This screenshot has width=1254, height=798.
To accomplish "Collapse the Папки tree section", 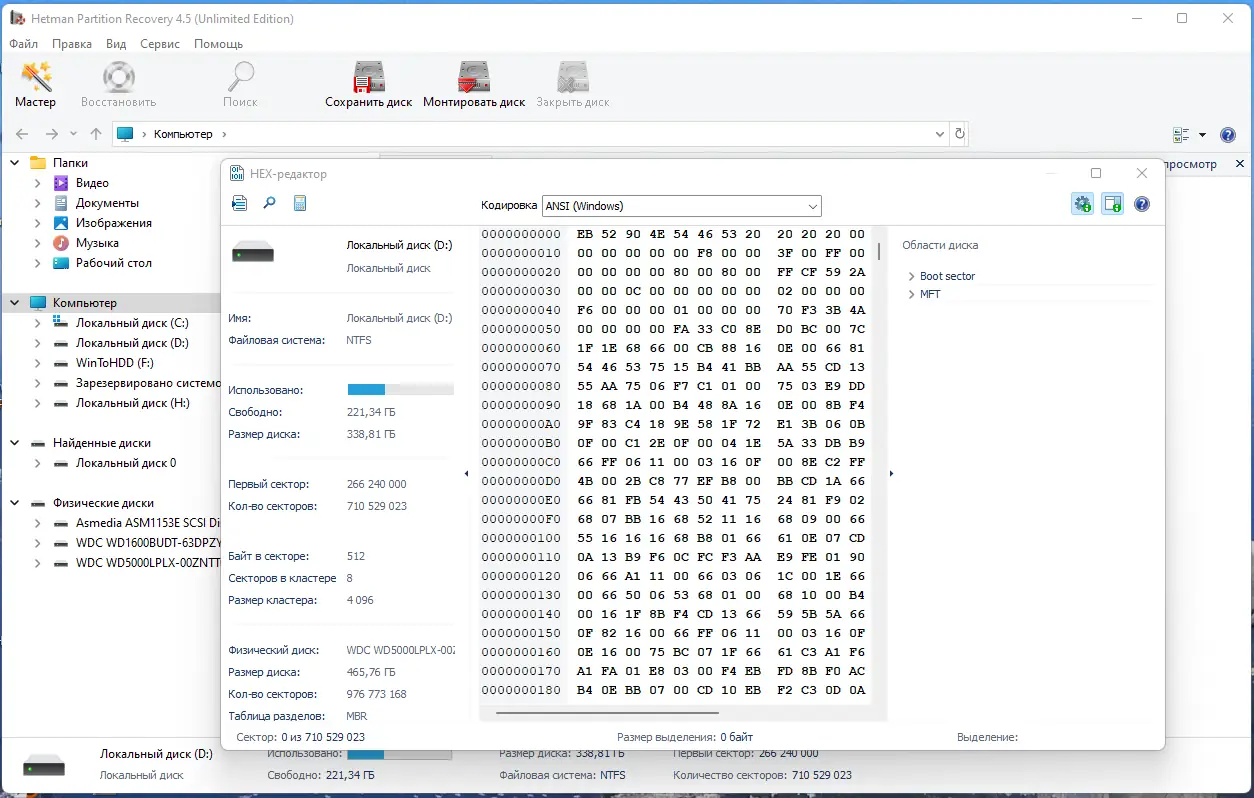I will click(x=15, y=163).
